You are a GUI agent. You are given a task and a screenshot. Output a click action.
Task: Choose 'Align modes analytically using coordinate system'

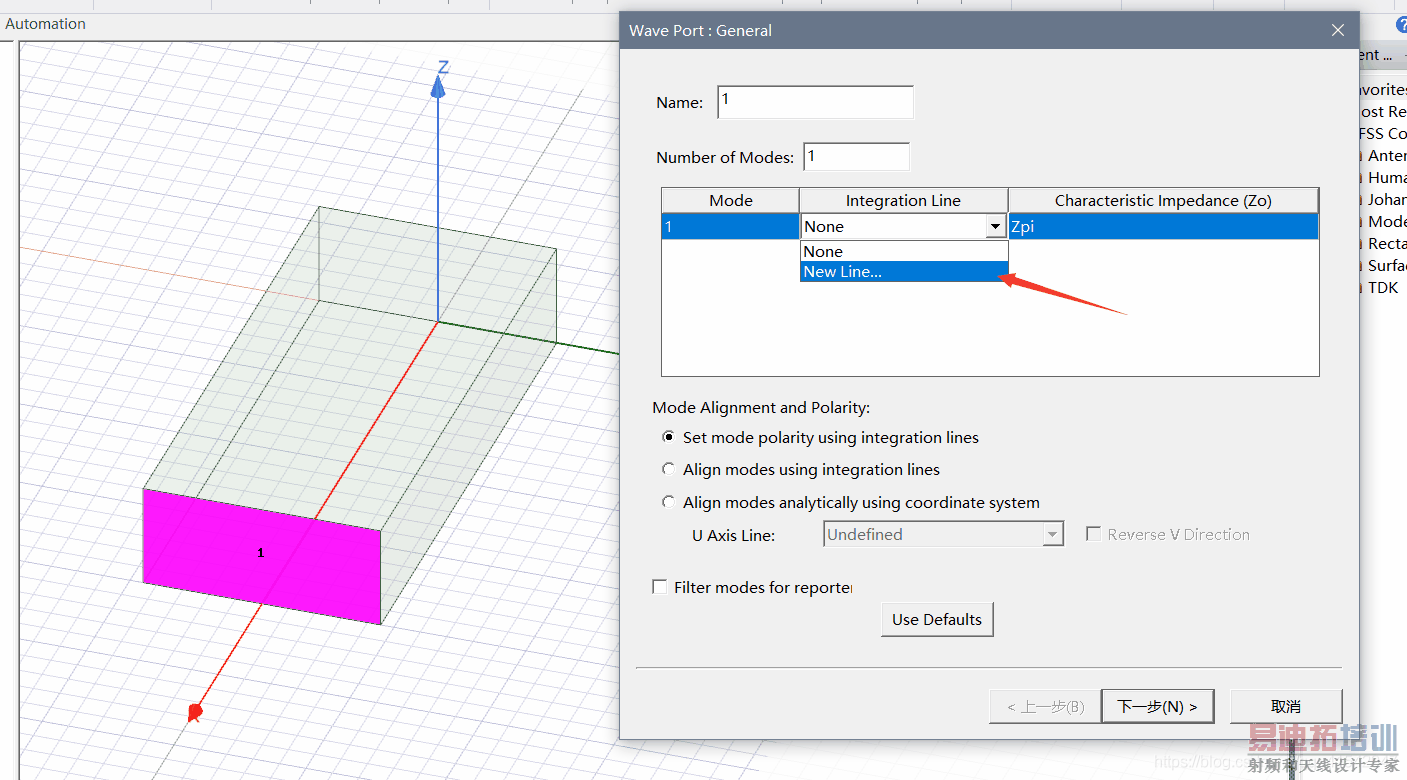[x=669, y=503]
